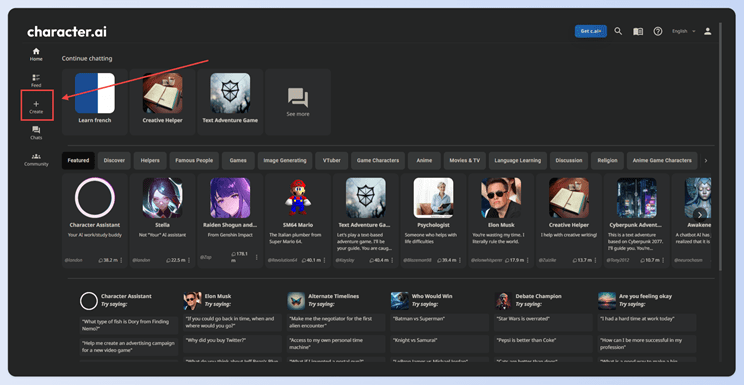Open options menu on Psychologist card

click(x=460, y=260)
